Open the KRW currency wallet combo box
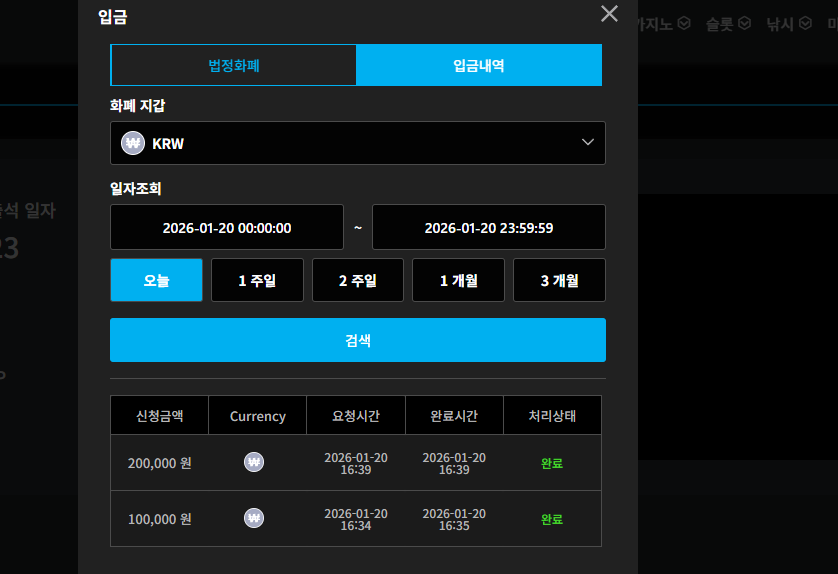Viewport: 838px width, 574px height. (358, 143)
